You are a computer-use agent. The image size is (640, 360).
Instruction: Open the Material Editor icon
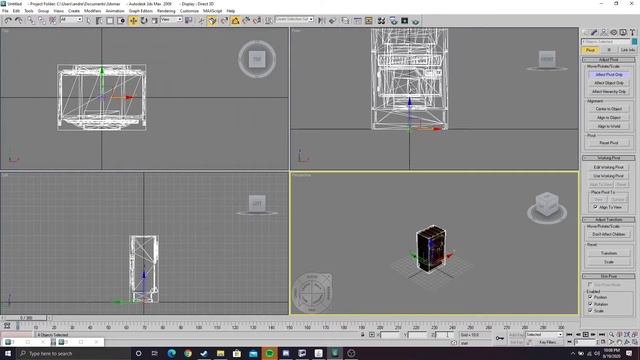click(x=381, y=20)
